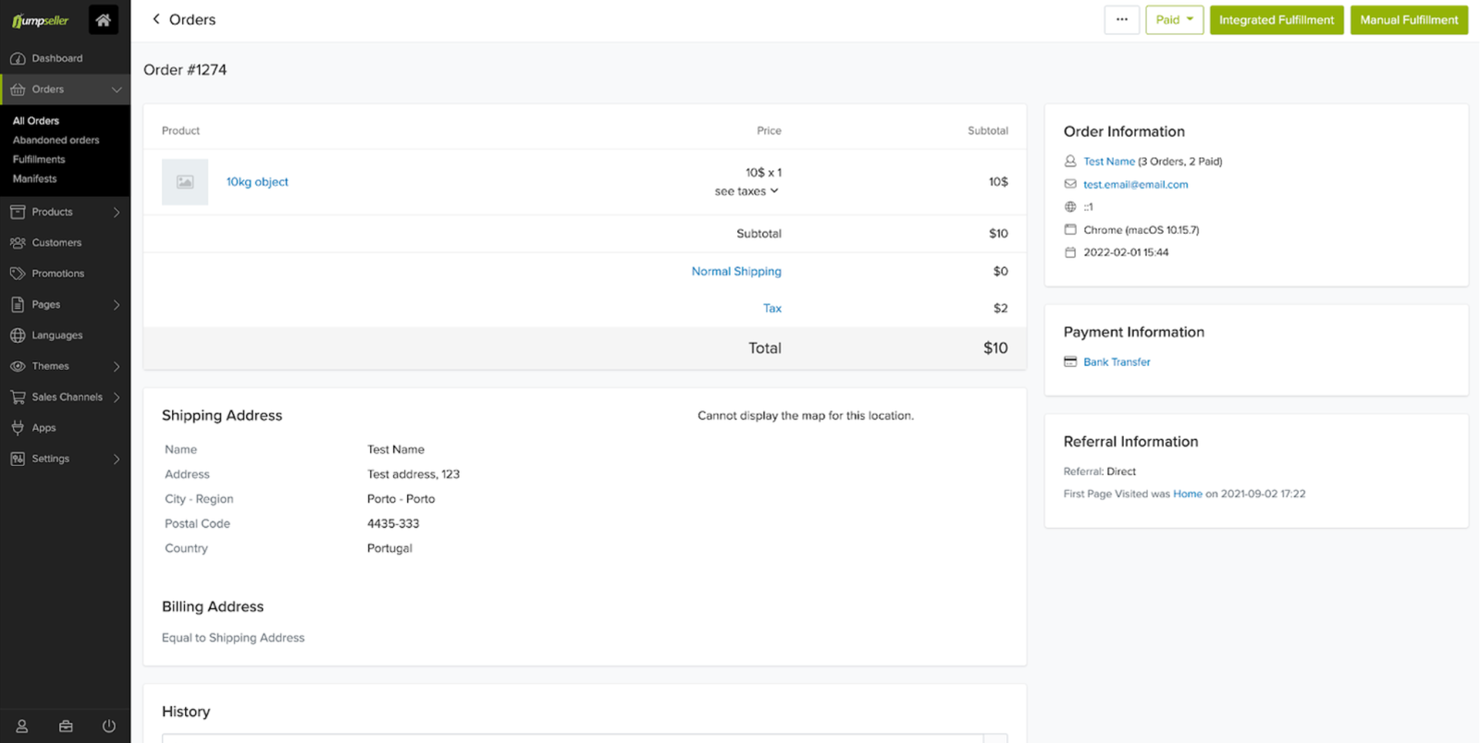
Task: Click the user profile icon in bottom bar
Action: click(21, 726)
